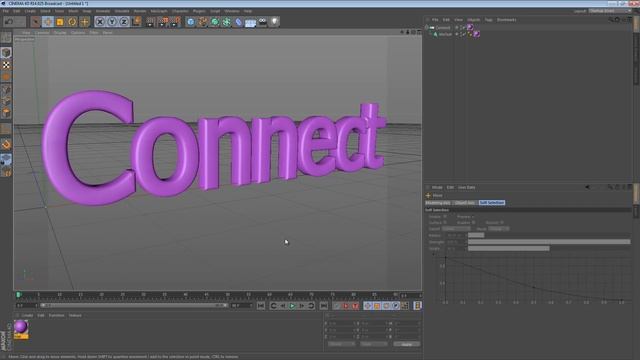Activate the Scale tool

[x=60, y=22]
